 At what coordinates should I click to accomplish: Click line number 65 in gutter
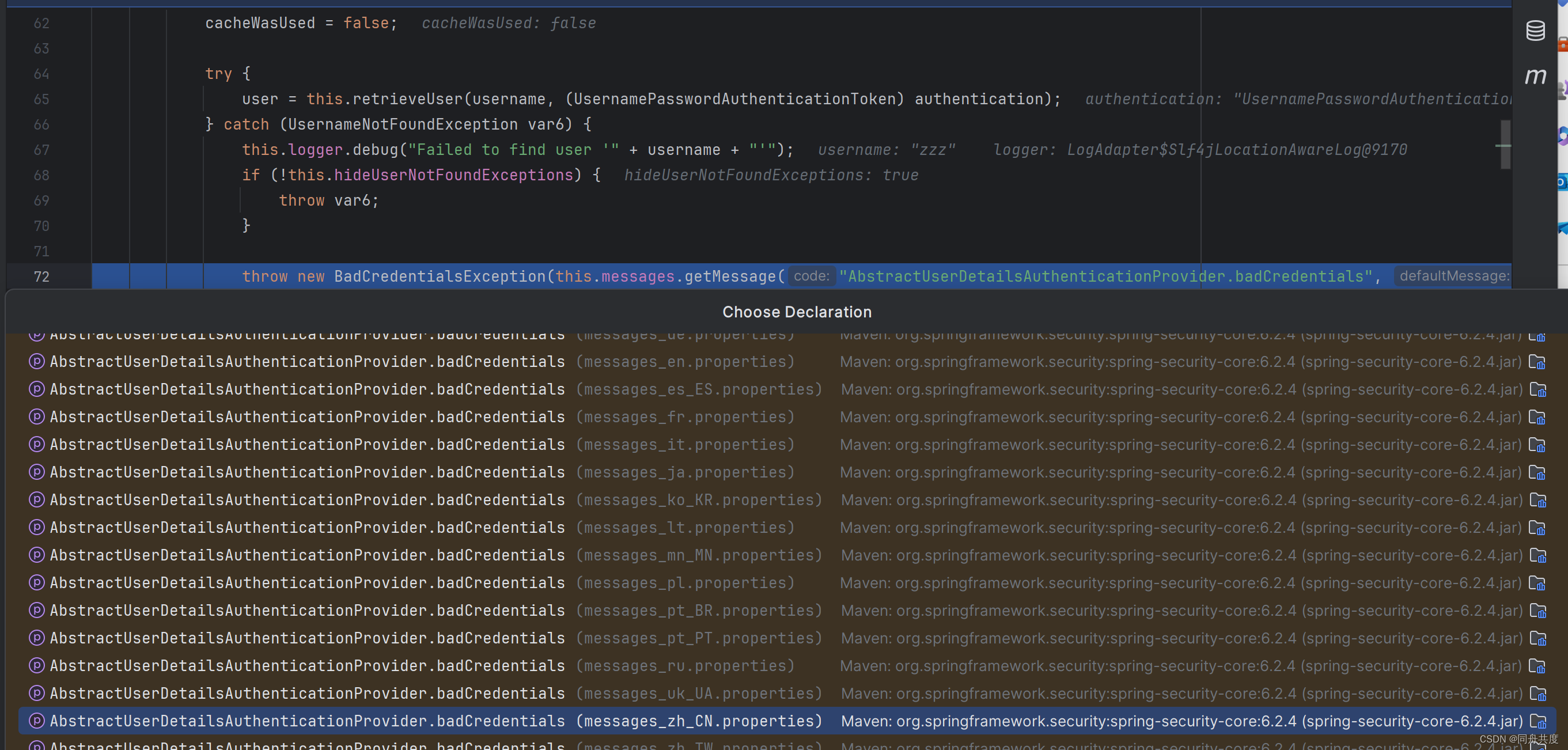(41, 99)
